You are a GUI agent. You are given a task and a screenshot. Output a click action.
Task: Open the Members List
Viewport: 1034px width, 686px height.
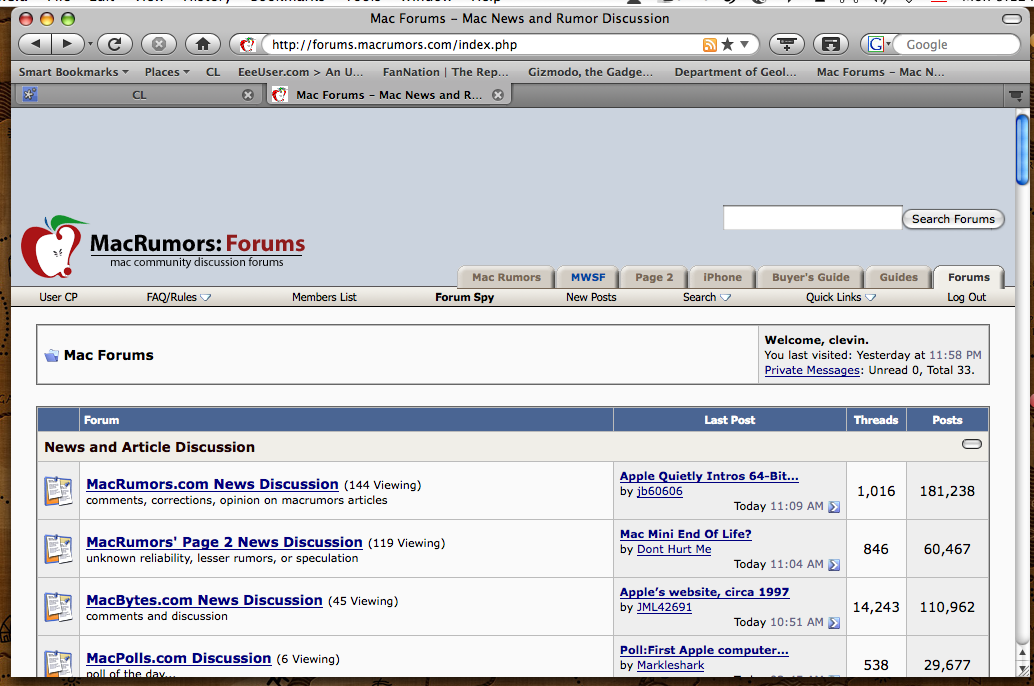click(x=324, y=297)
